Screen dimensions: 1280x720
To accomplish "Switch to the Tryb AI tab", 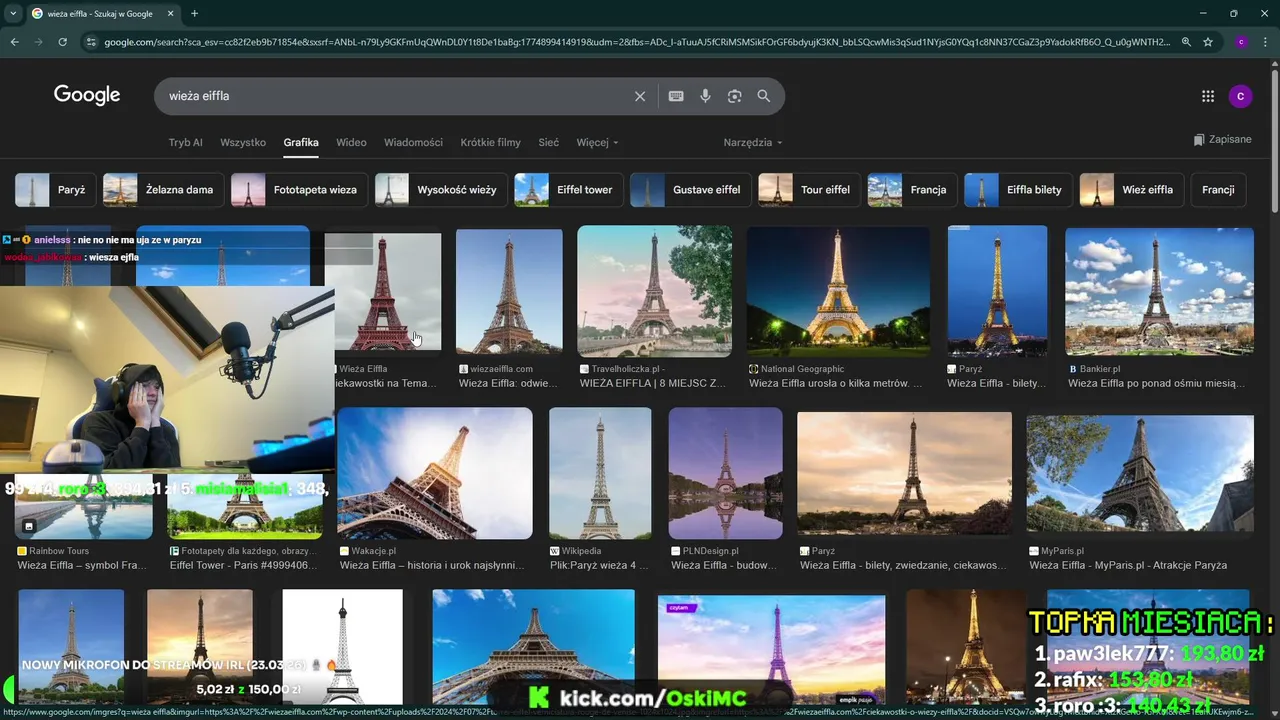I will (x=185, y=142).
